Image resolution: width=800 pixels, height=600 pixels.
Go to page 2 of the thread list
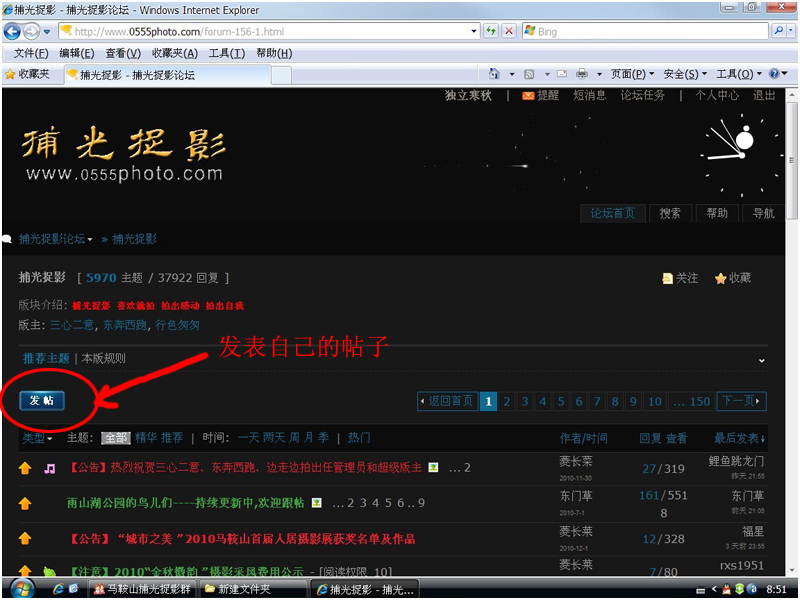507,402
